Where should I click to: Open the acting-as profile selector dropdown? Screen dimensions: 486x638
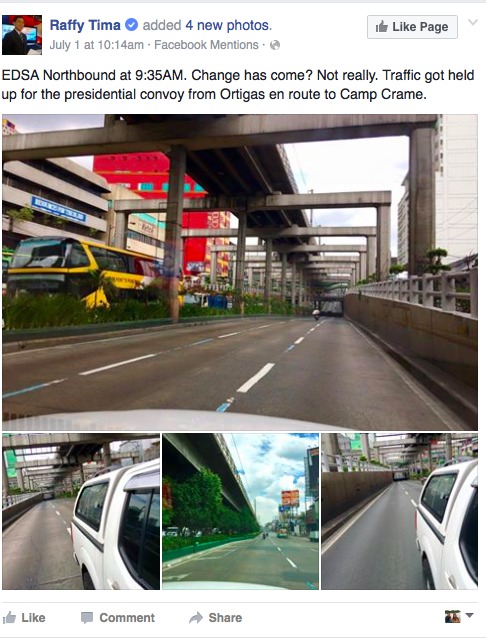point(459,616)
